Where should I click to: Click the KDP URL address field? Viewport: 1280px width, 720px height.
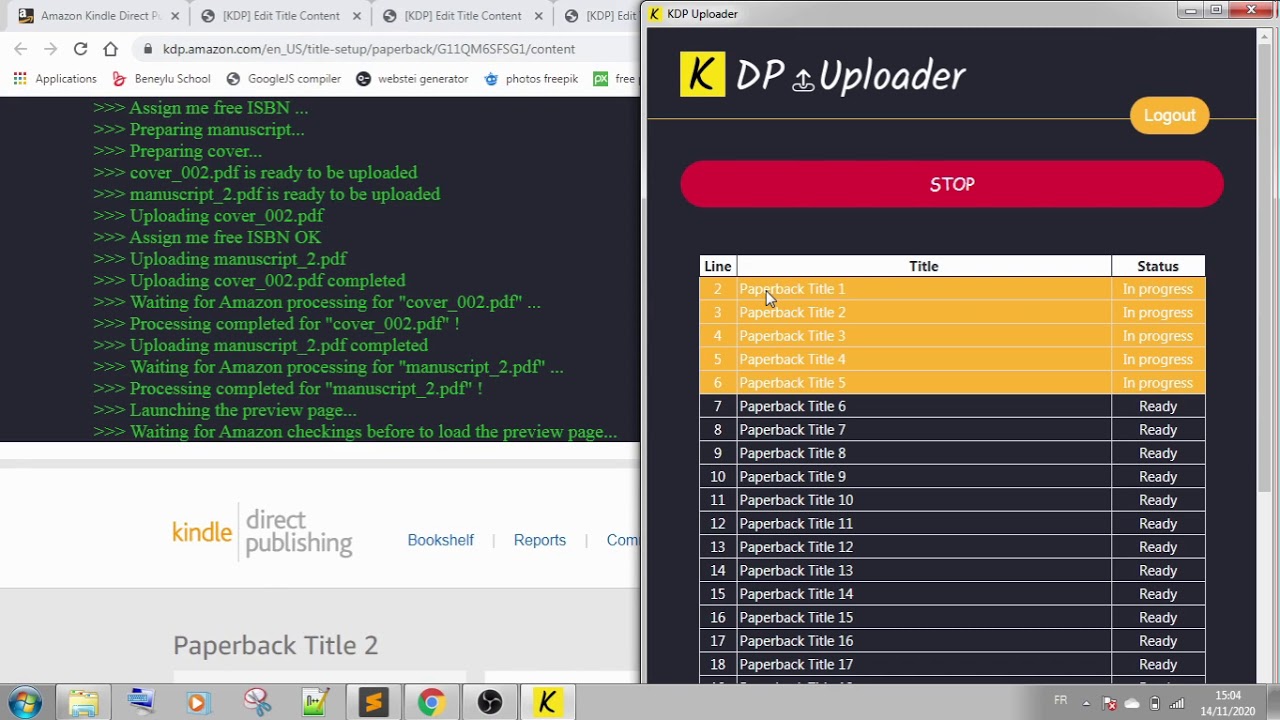[x=369, y=49]
